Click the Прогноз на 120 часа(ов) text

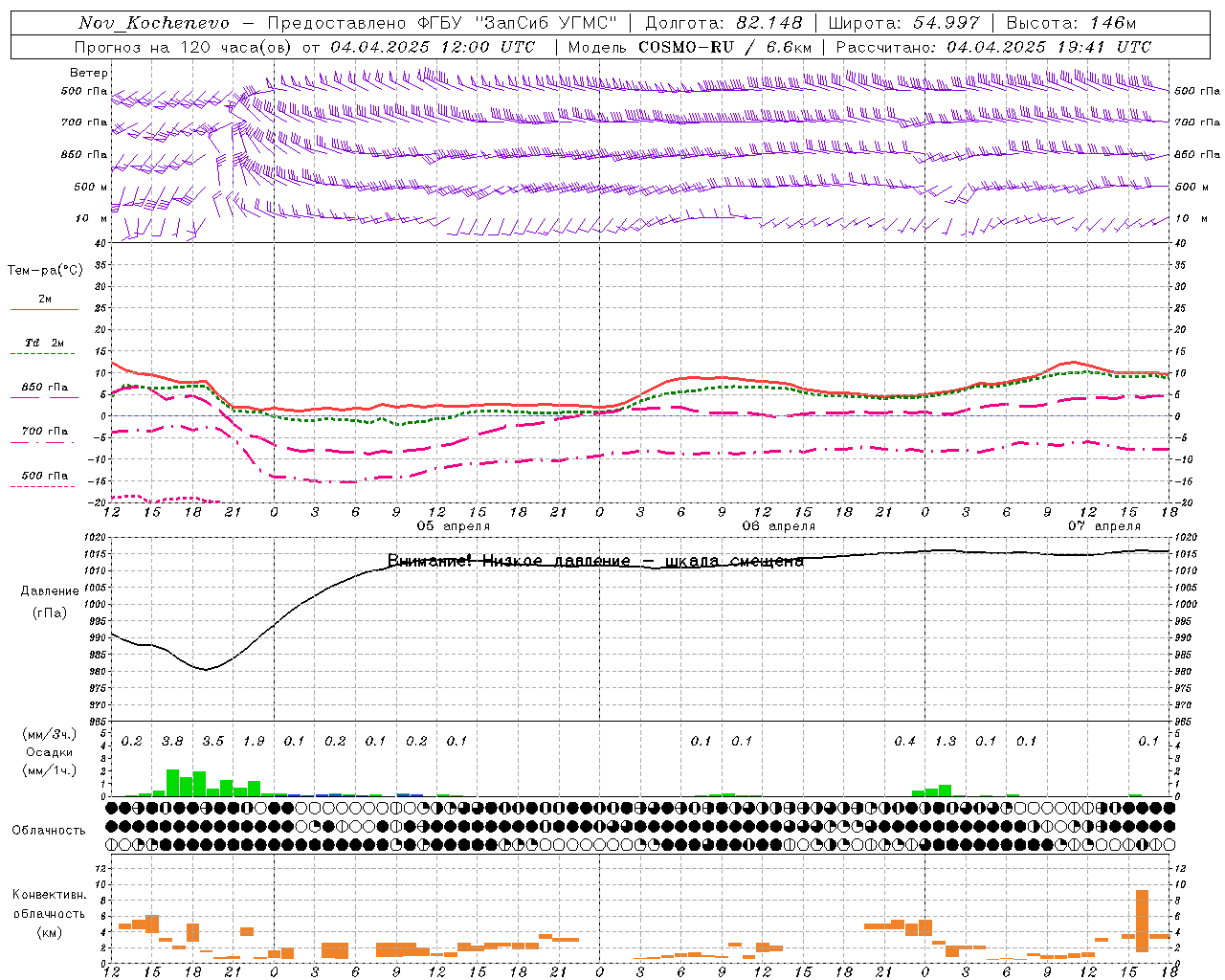point(184,47)
